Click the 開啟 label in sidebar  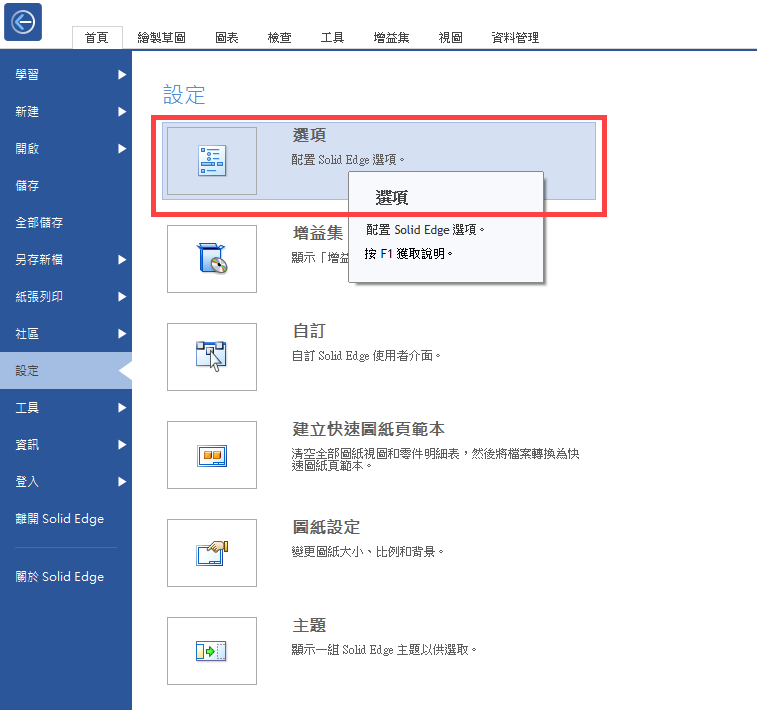pyautogui.click(x=27, y=149)
